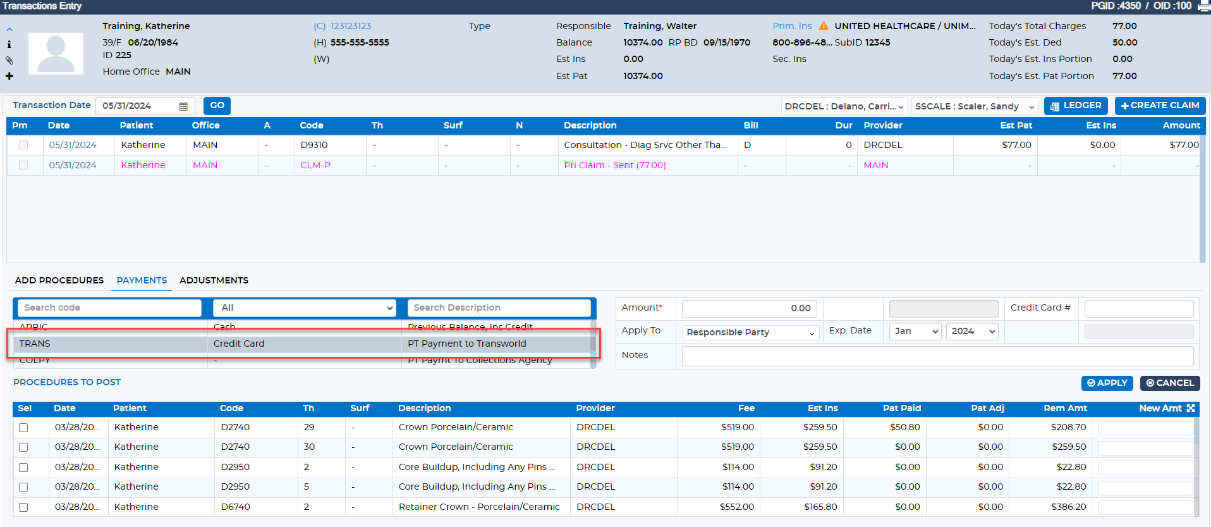Click the print icon next to OID
The width and height of the screenshot is (1211, 527).
1202,6
